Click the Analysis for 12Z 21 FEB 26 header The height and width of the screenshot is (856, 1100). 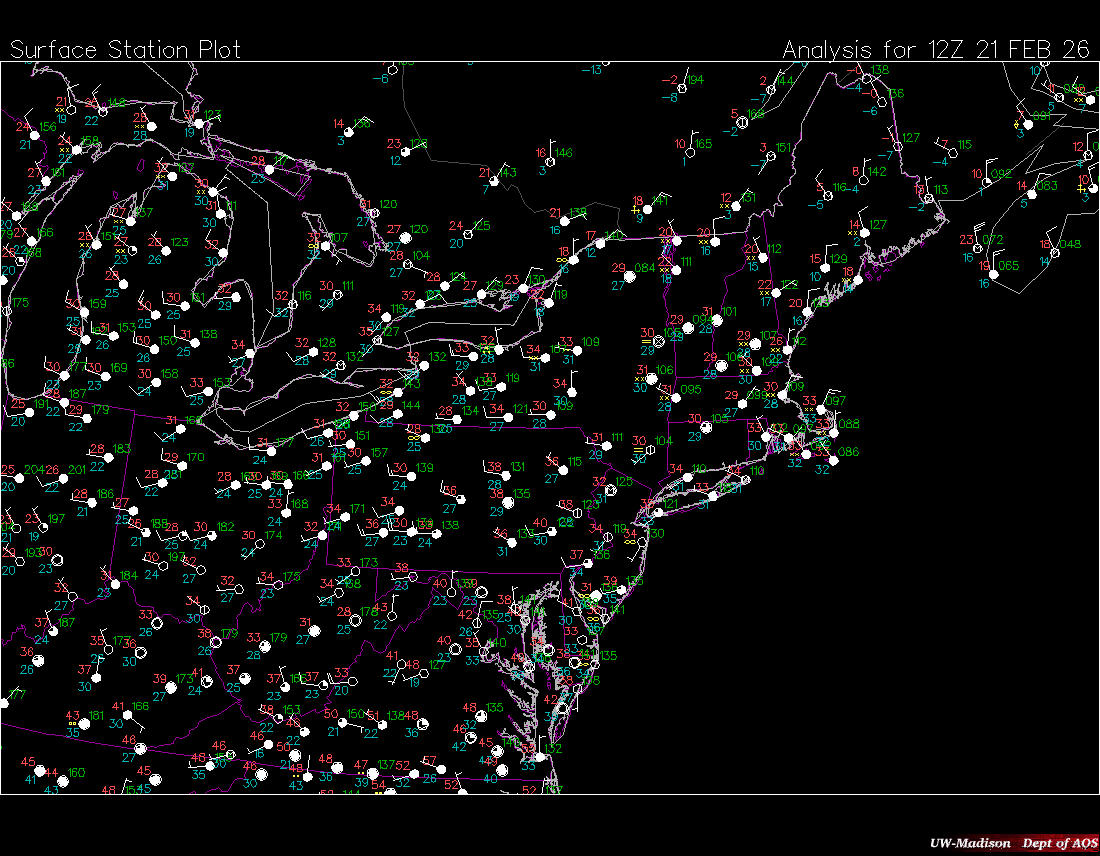coord(935,50)
